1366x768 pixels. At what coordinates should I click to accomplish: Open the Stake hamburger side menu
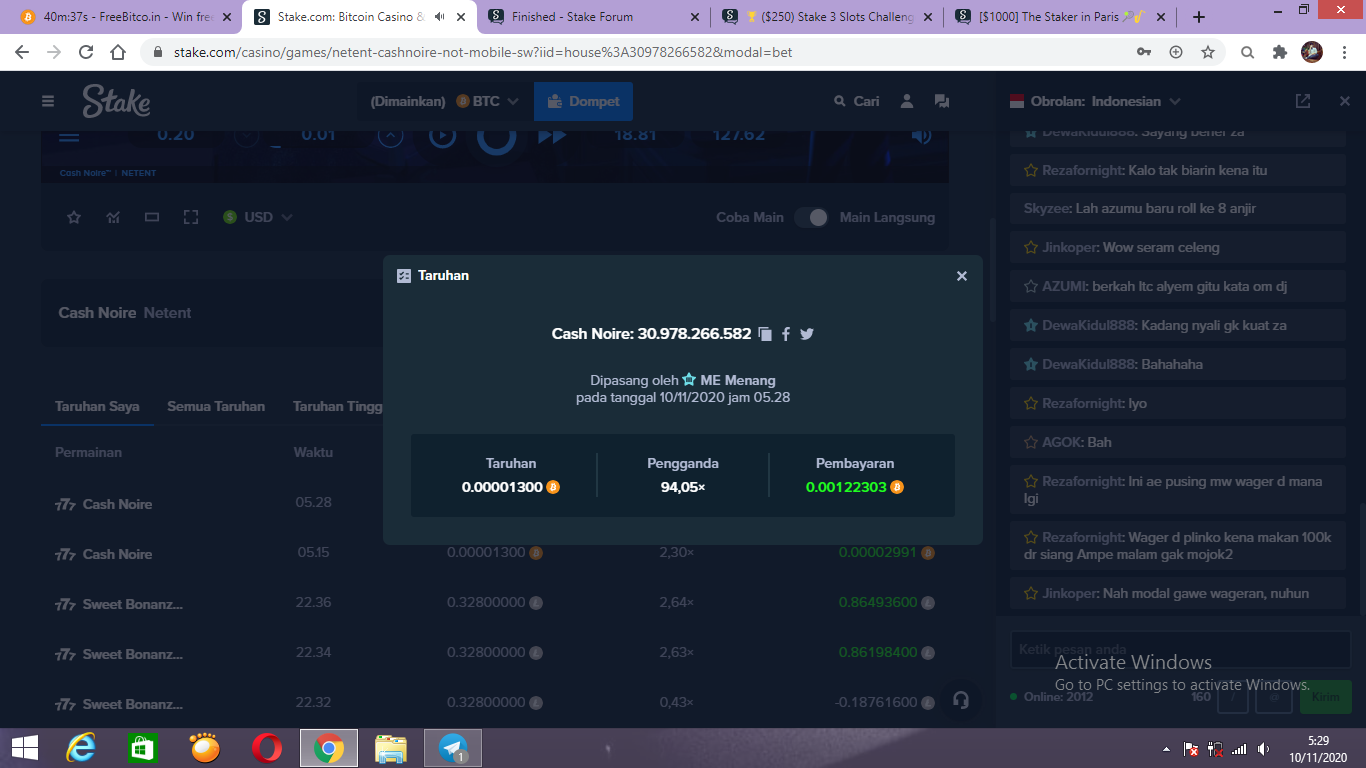tap(48, 101)
